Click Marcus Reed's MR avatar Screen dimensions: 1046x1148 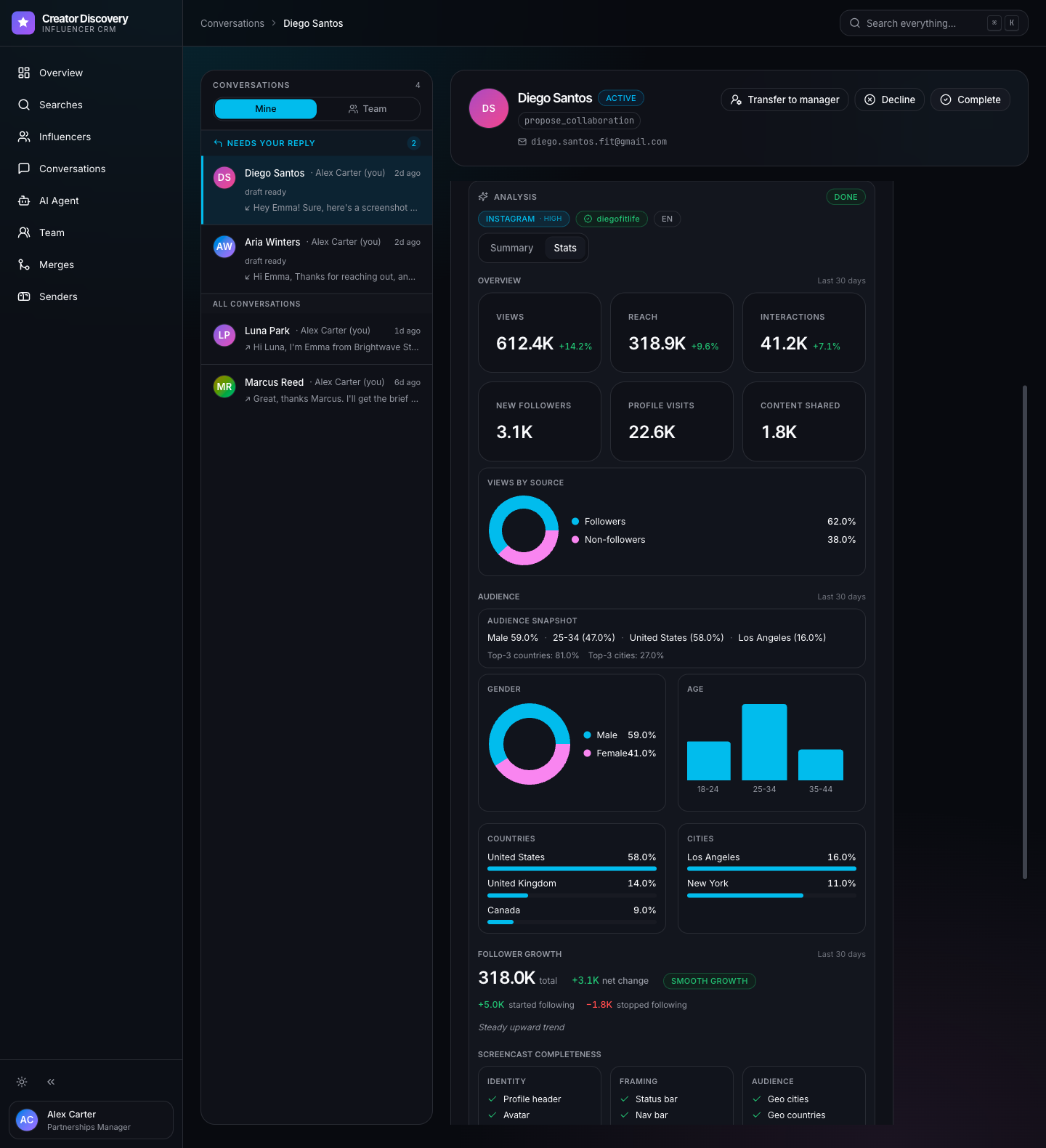coord(224,387)
